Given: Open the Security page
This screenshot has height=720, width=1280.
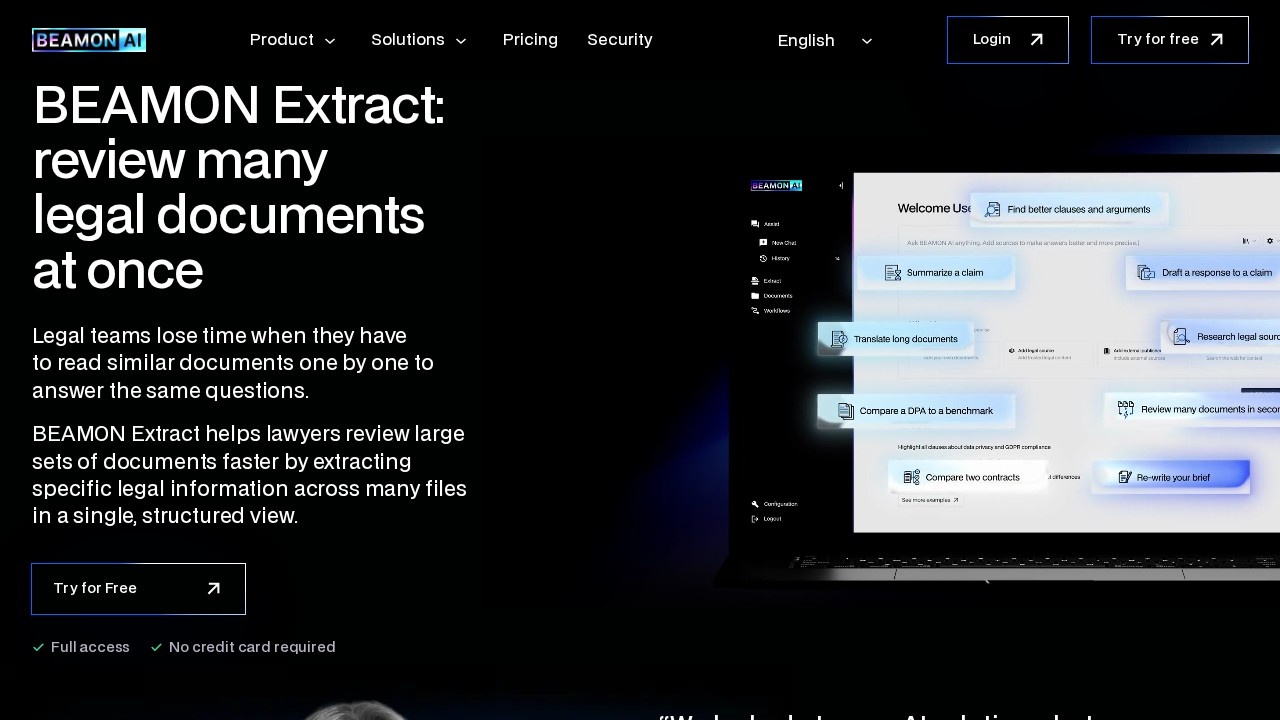Looking at the screenshot, I should click(x=620, y=40).
